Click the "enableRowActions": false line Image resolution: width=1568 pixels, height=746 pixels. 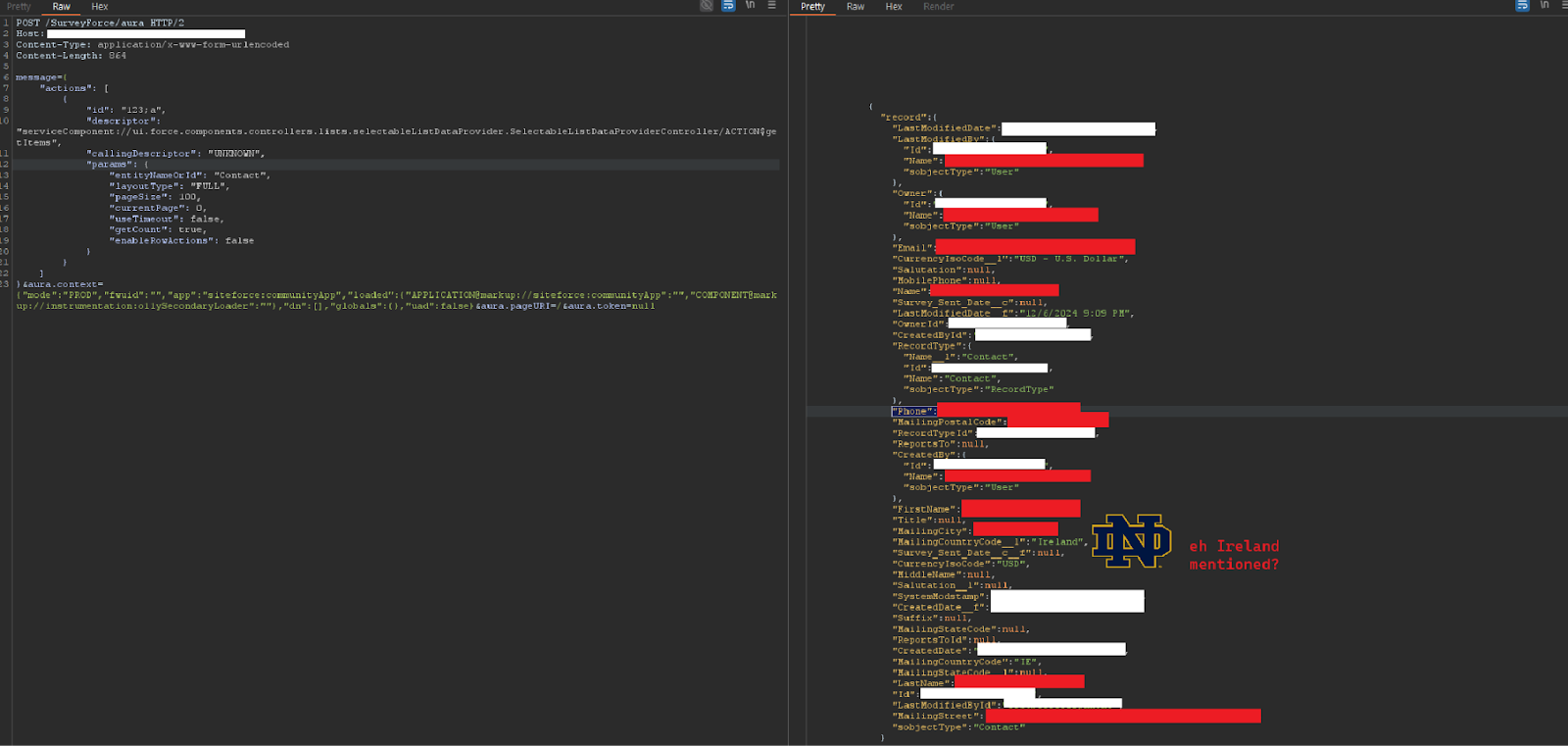coord(181,240)
